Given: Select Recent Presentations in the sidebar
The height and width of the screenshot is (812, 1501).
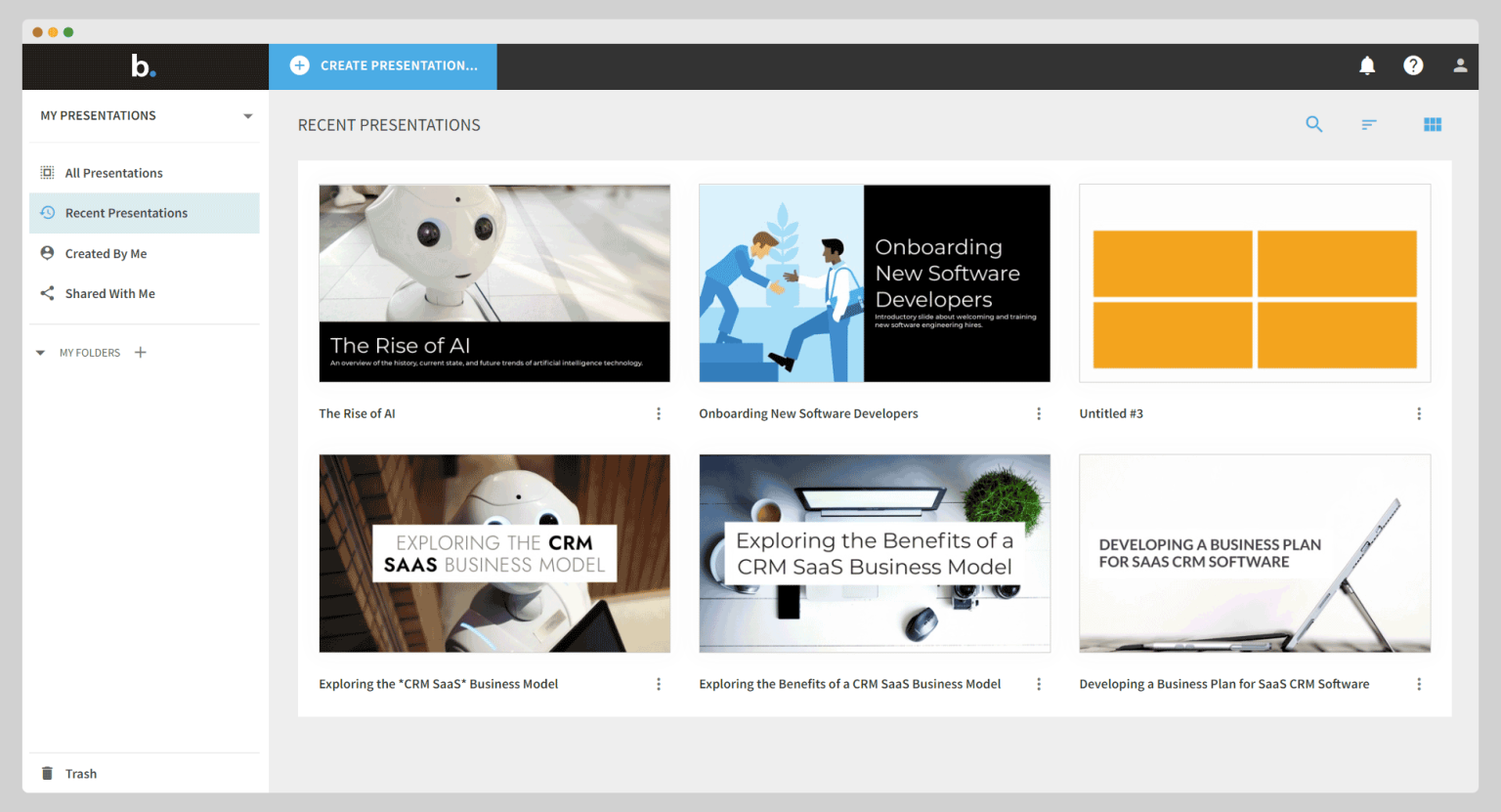Looking at the screenshot, I should click(x=125, y=213).
